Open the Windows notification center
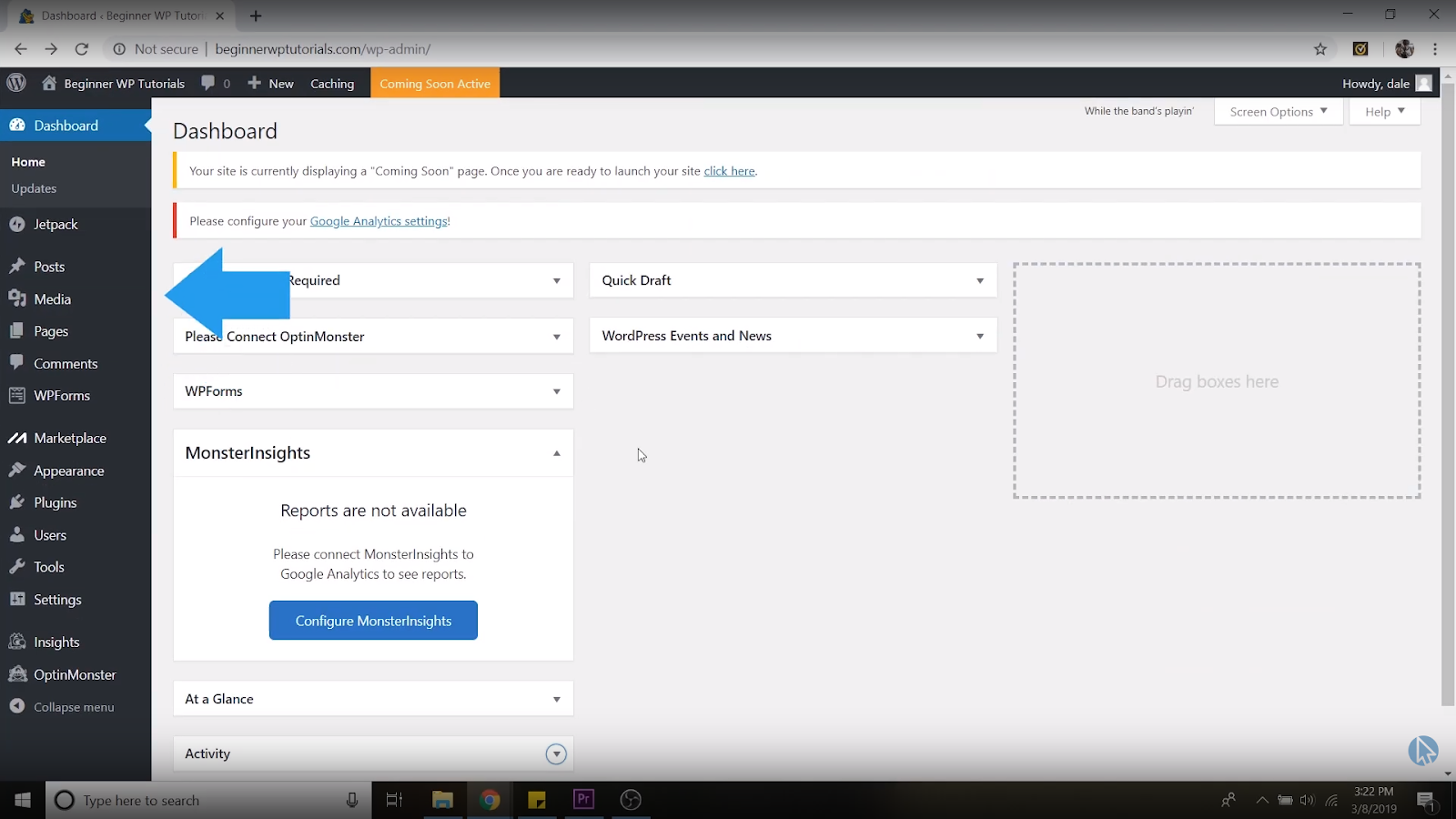Viewport: 1456px width, 819px height. click(x=1426, y=800)
